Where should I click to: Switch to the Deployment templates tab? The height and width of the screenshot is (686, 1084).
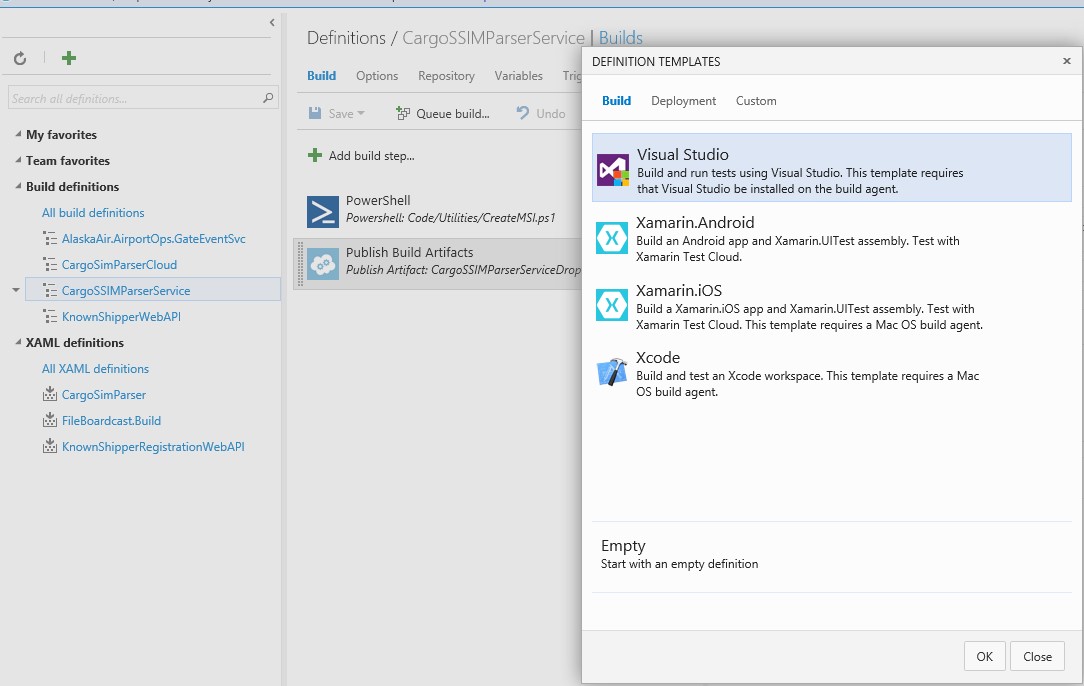(683, 101)
